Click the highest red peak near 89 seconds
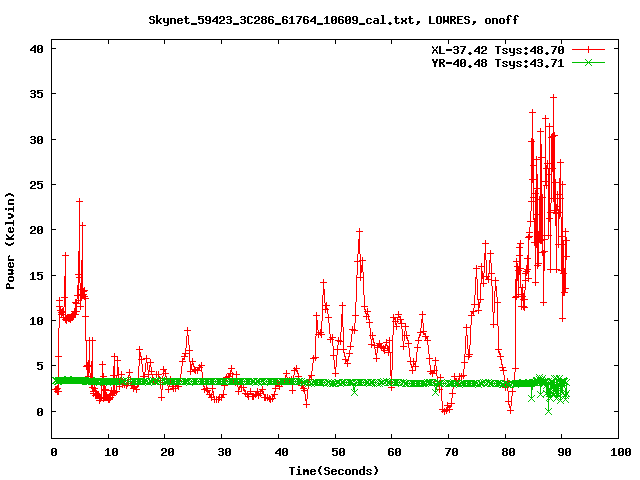This screenshot has height=480, width=640. [x=553, y=97]
